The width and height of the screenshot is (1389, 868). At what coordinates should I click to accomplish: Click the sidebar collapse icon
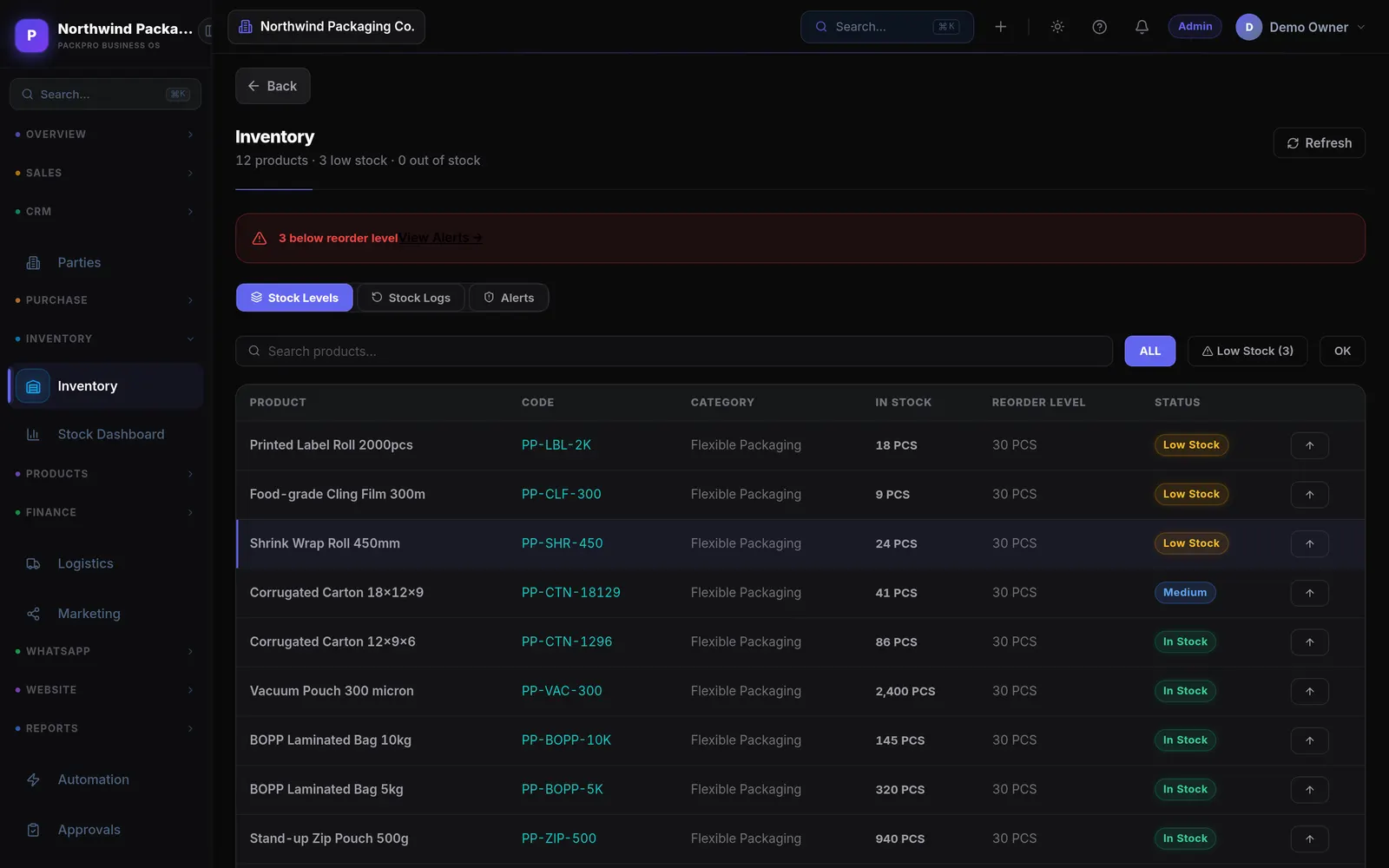pyautogui.click(x=207, y=31)
